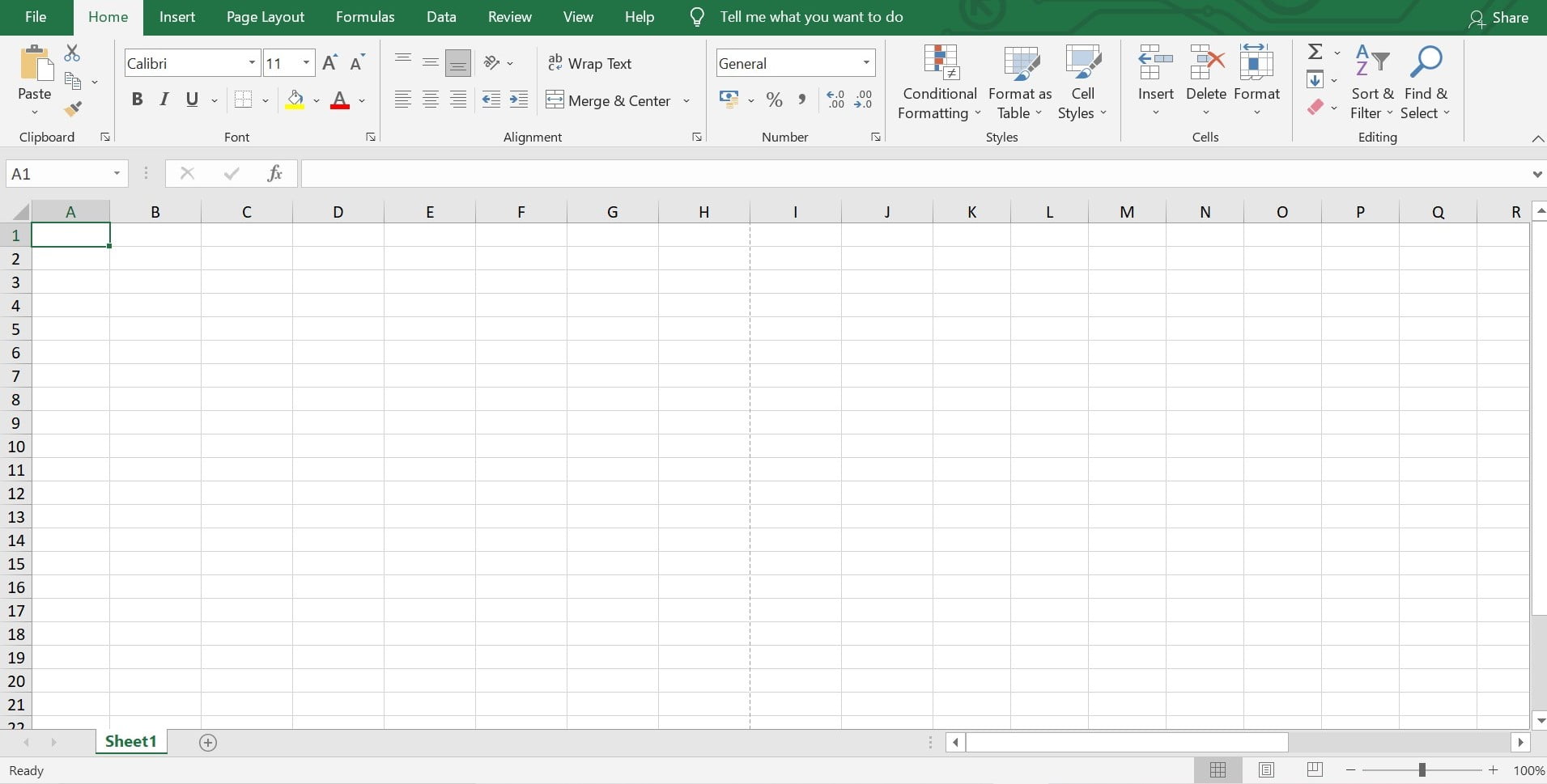Apply the Percent Style format

point(775,100)
